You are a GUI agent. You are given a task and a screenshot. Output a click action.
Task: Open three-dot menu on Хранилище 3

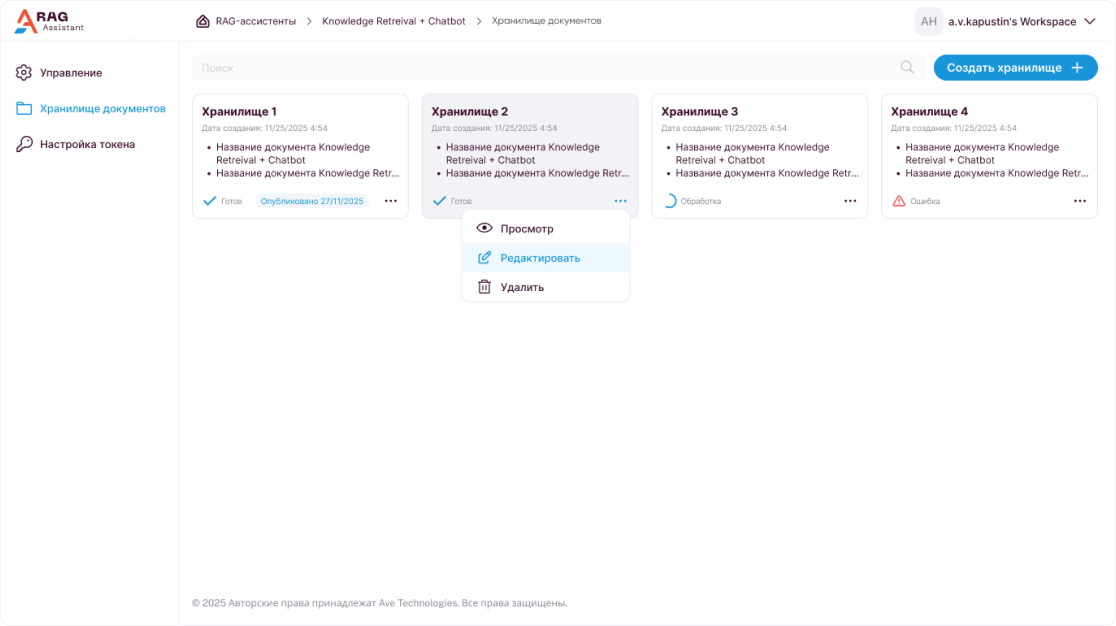[850, 201]
